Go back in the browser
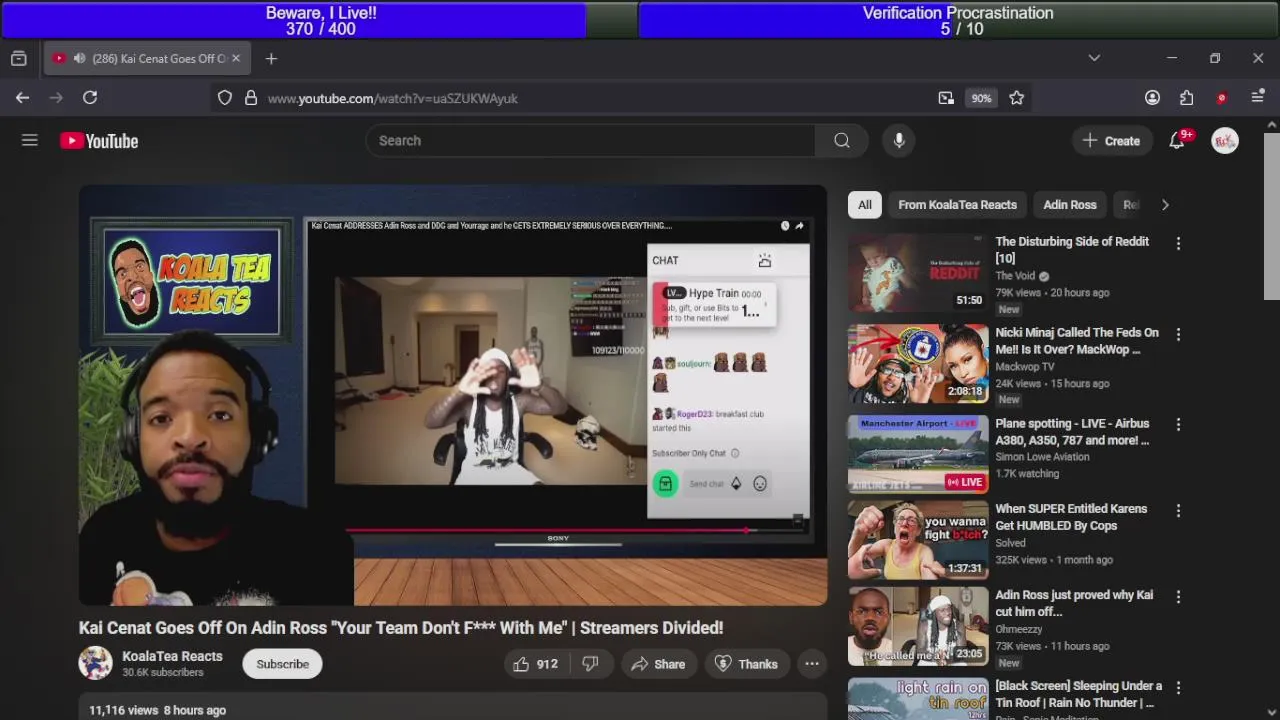Screen dimensions: 1280x720 coord(22,98)
